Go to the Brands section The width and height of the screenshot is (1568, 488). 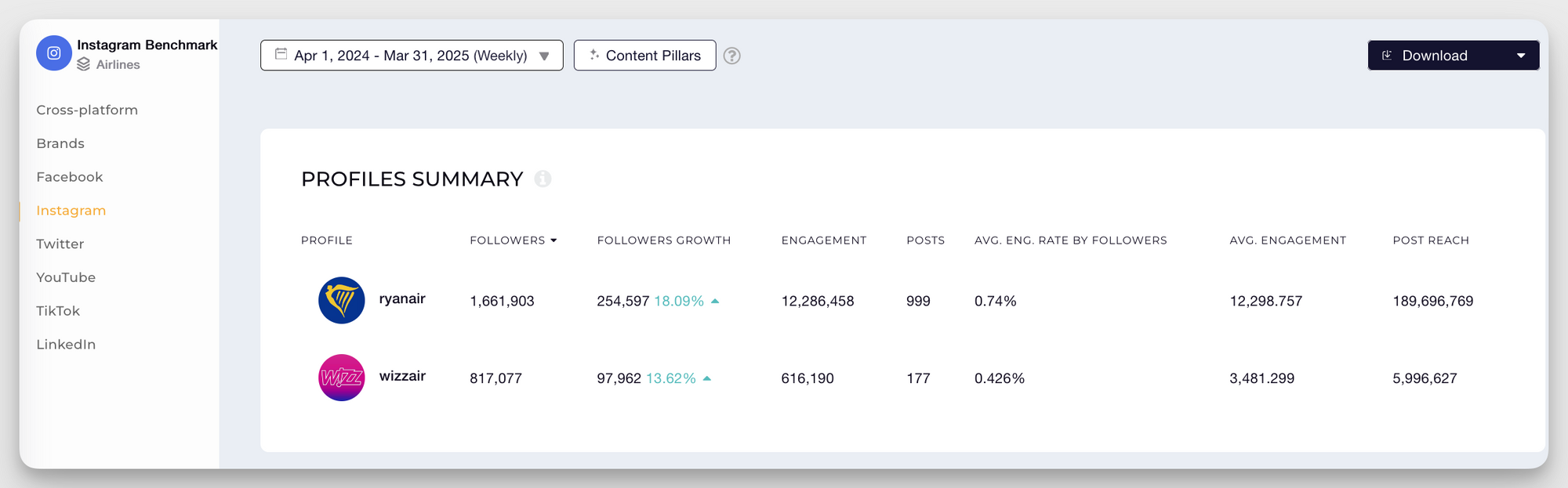tap(60, 143)
